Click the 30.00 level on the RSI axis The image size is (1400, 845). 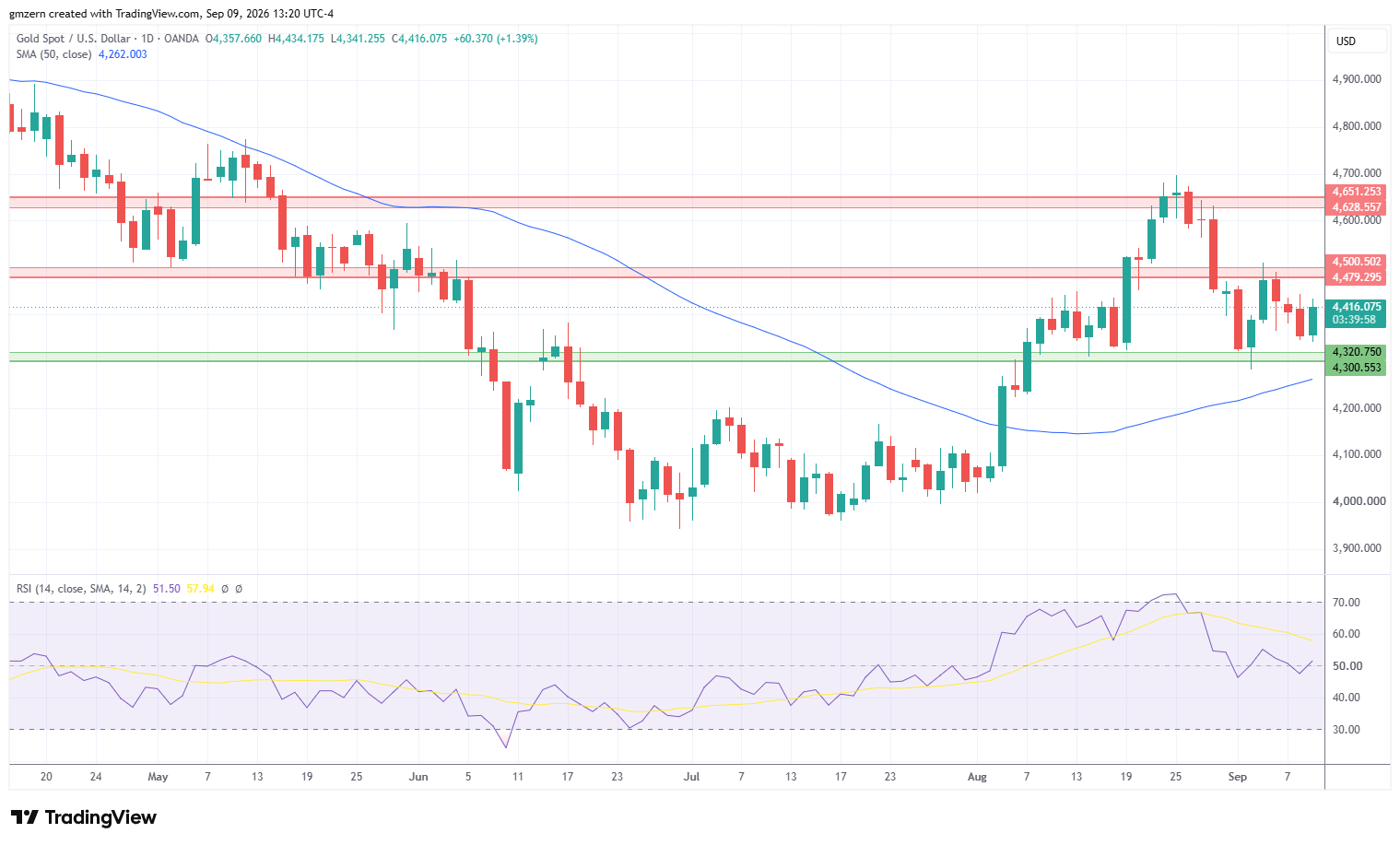coord(1346,730)
